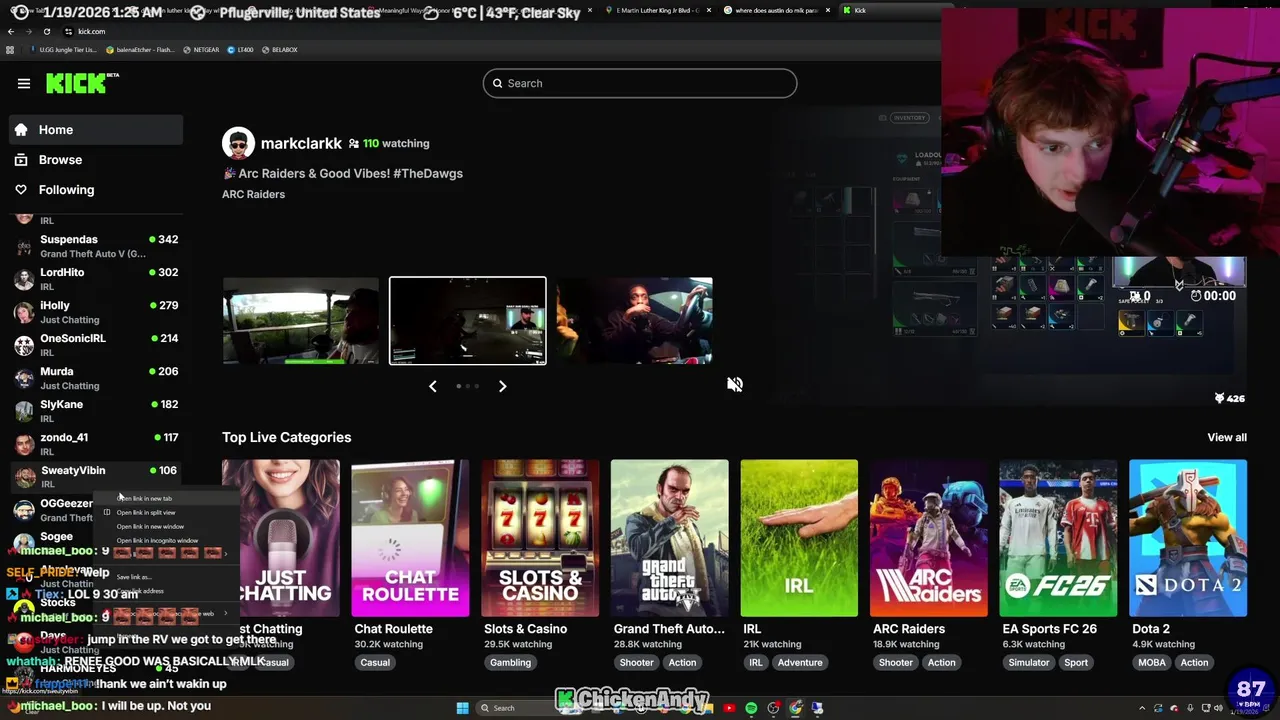Open Browse in sidebar
1280x720 pixels.
96,160
